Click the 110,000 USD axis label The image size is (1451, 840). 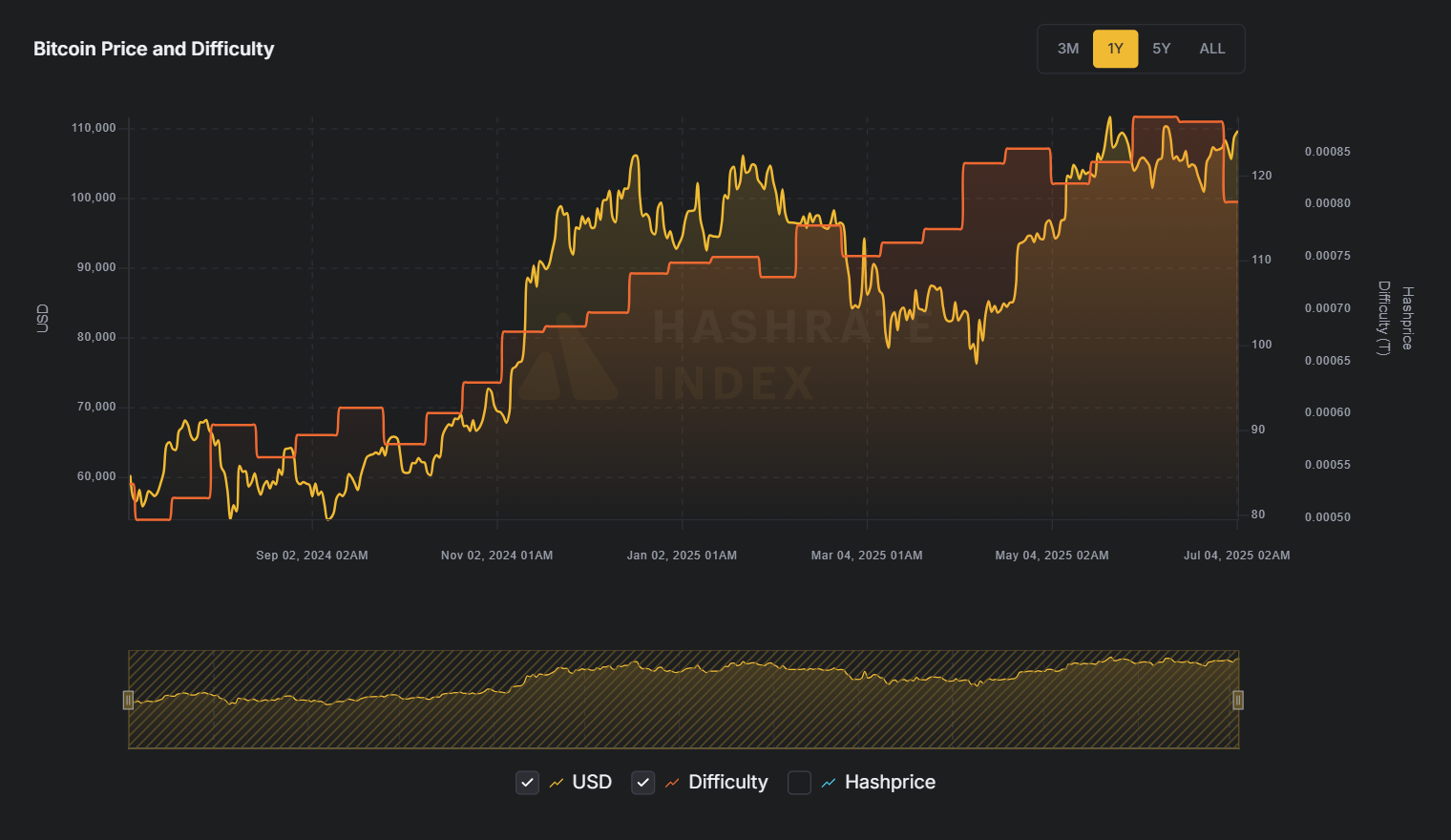(x=94, y=128)
